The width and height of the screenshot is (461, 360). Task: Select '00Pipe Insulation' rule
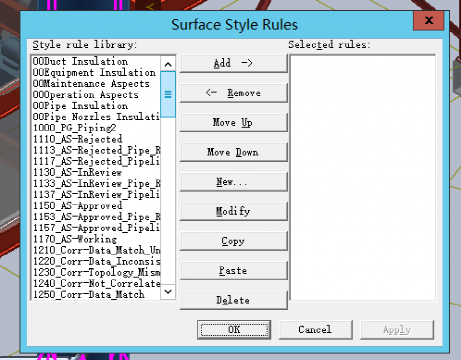[95, 106]
